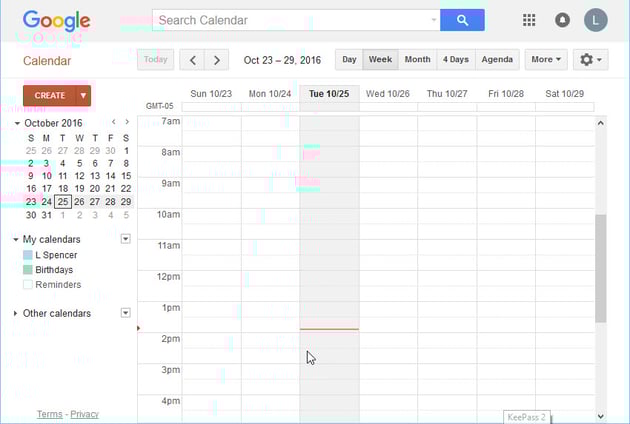Open the L account avatar

595,20
